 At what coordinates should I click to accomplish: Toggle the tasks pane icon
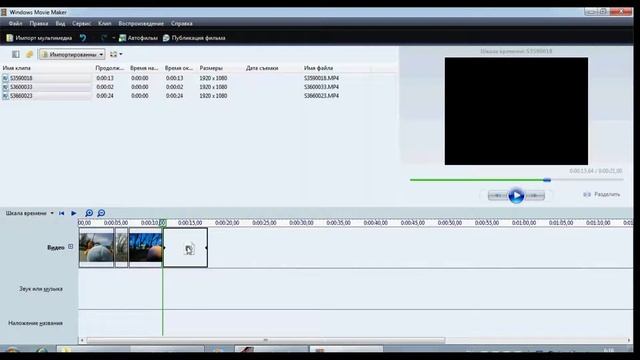16,54
